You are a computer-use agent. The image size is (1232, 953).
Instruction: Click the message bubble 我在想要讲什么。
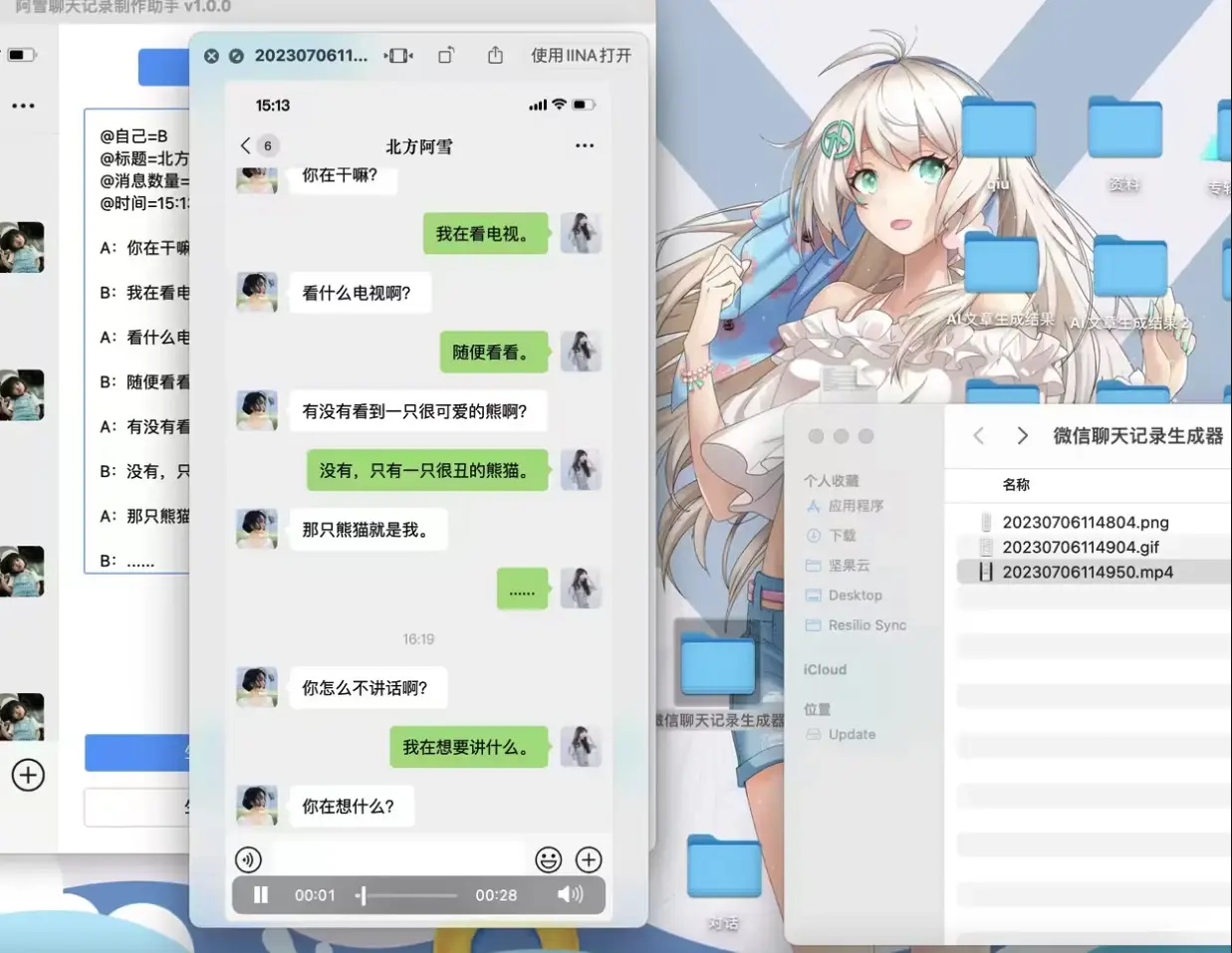pos(469,747)
